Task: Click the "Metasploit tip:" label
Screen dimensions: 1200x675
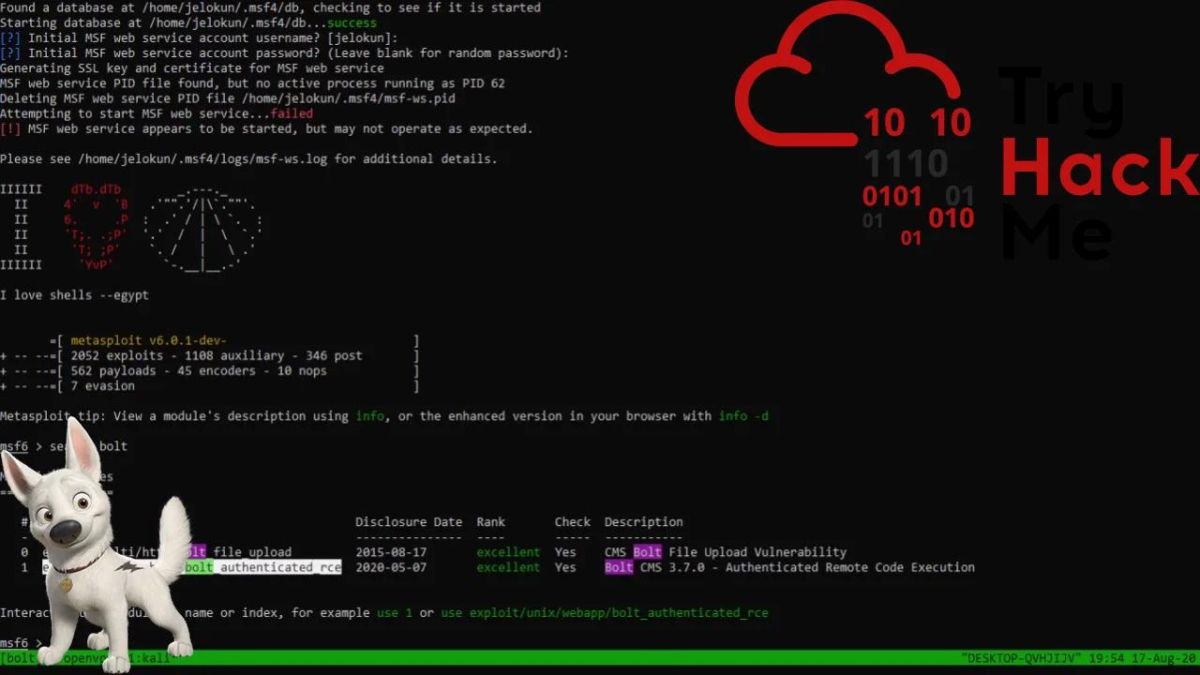Action: pos(53,416)
